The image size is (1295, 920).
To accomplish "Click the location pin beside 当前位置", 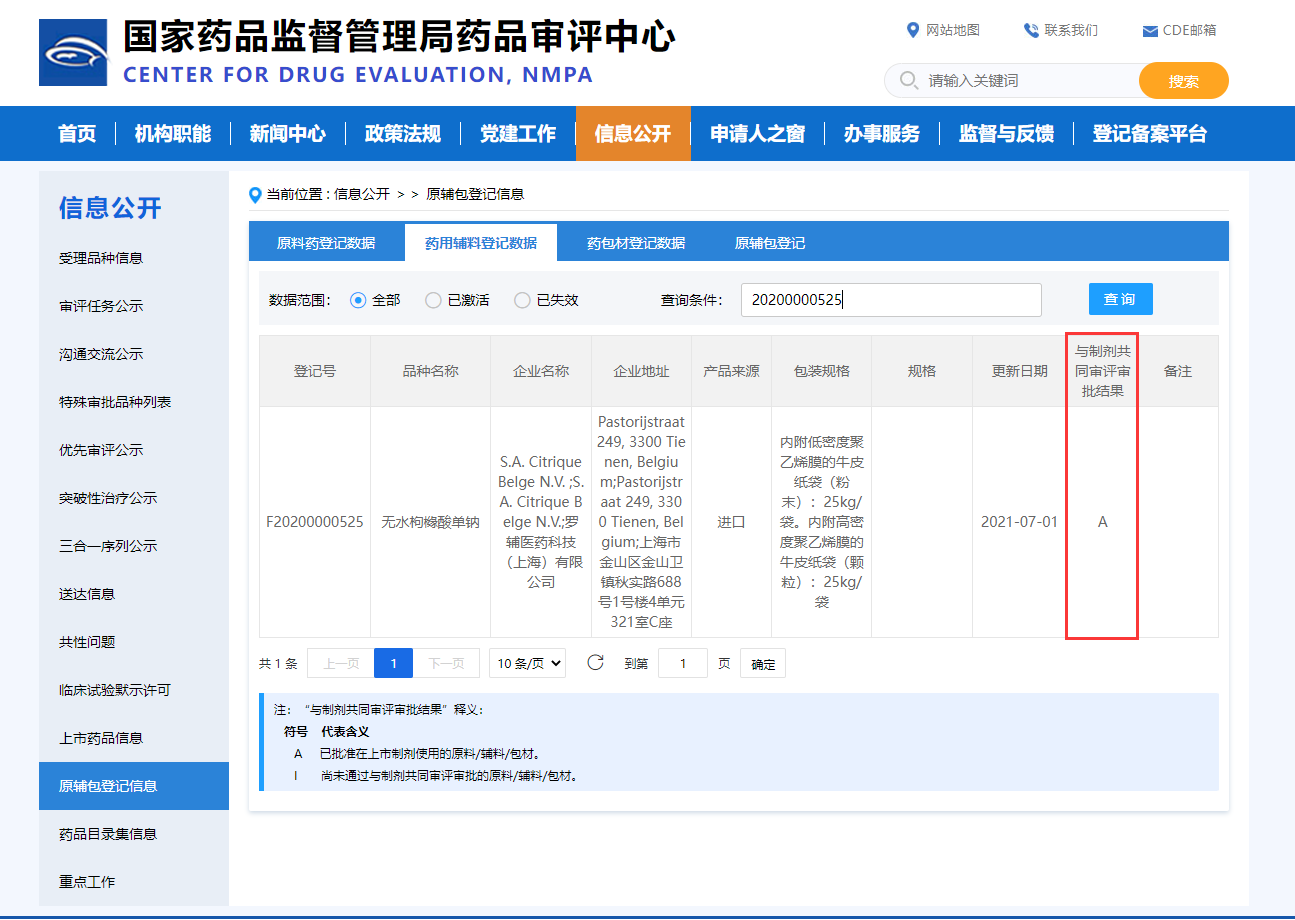I will (x=254, y=195).
